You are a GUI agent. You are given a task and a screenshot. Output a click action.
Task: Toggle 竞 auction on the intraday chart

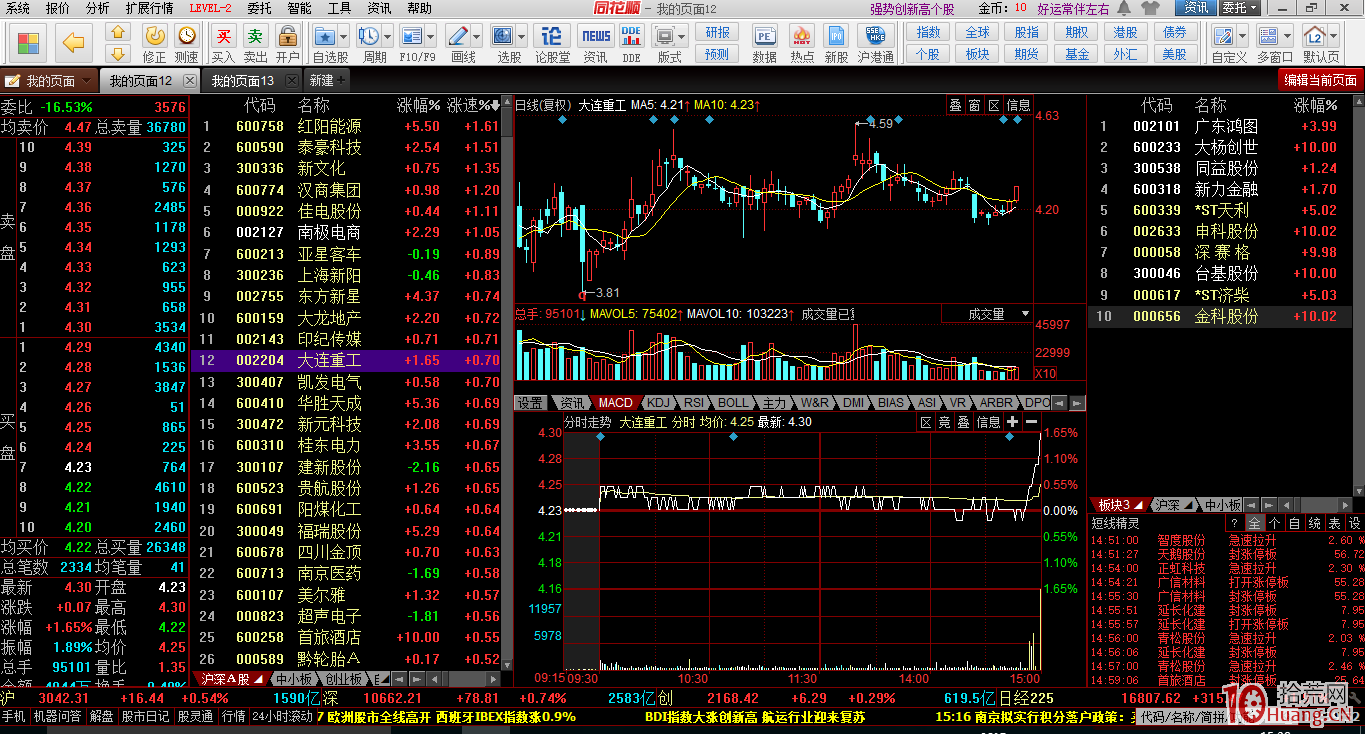click(944, 422)
